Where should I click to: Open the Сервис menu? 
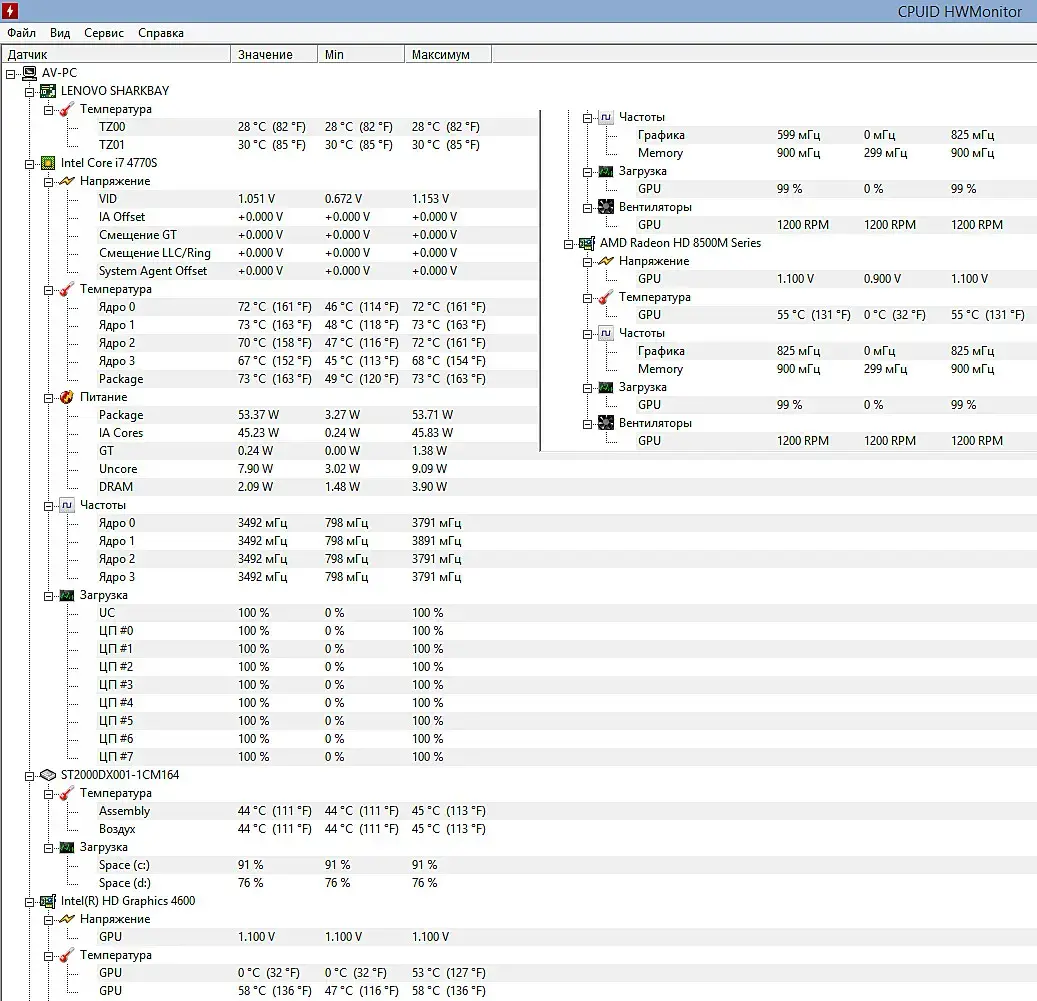pyautogui.click(x=104, y=32)
